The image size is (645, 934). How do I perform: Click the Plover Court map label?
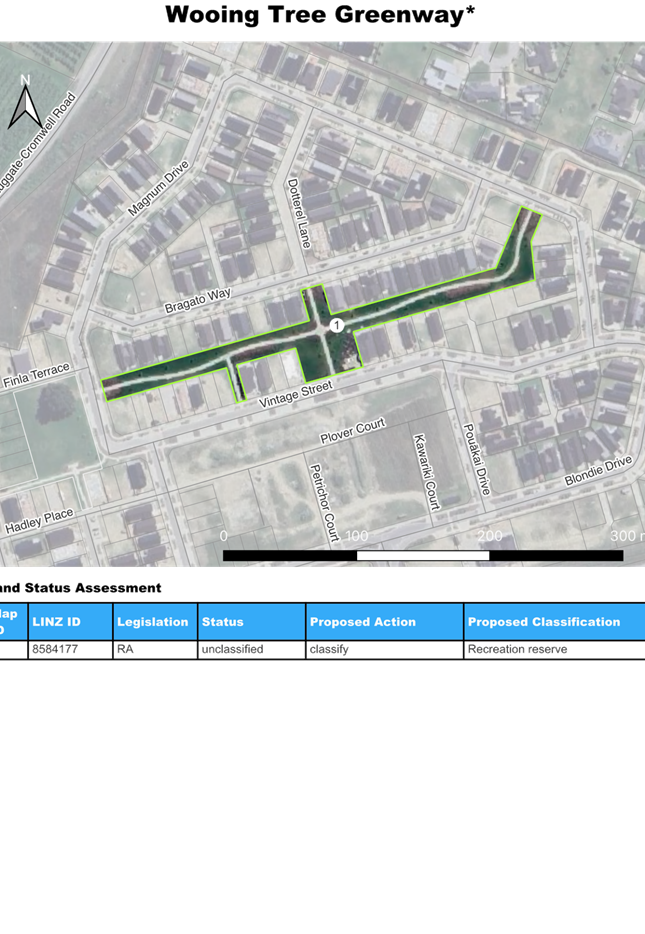pyautogui.click(x=352, y=432)
